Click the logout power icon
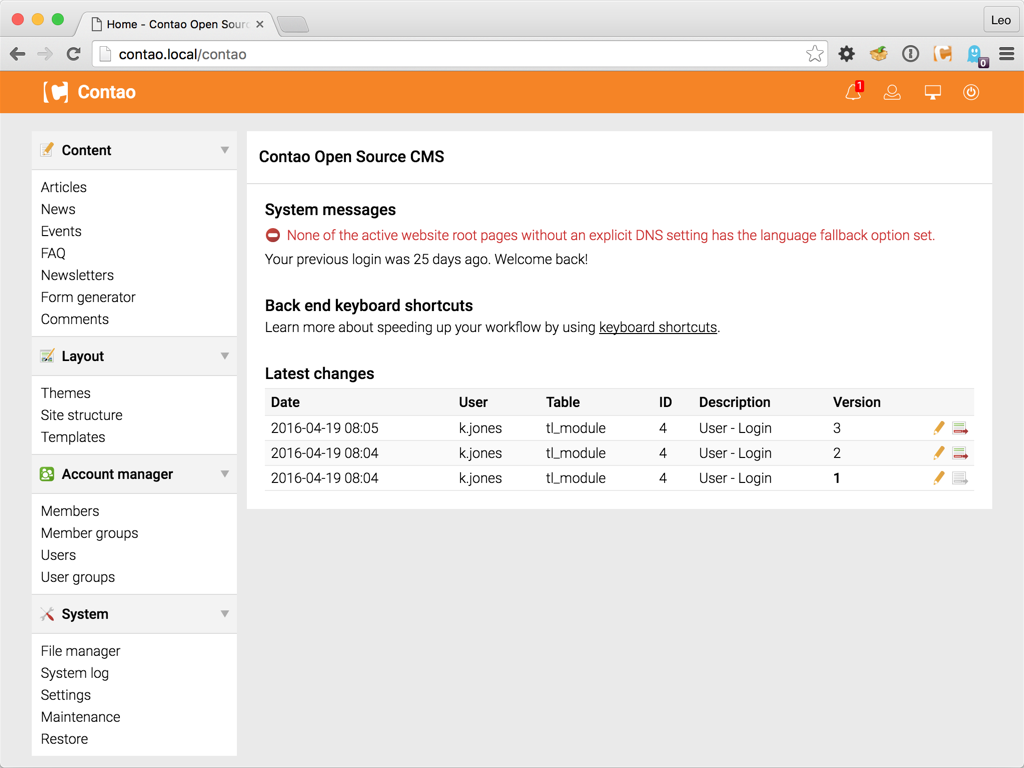1024x768 pixels. coord(971,93)
